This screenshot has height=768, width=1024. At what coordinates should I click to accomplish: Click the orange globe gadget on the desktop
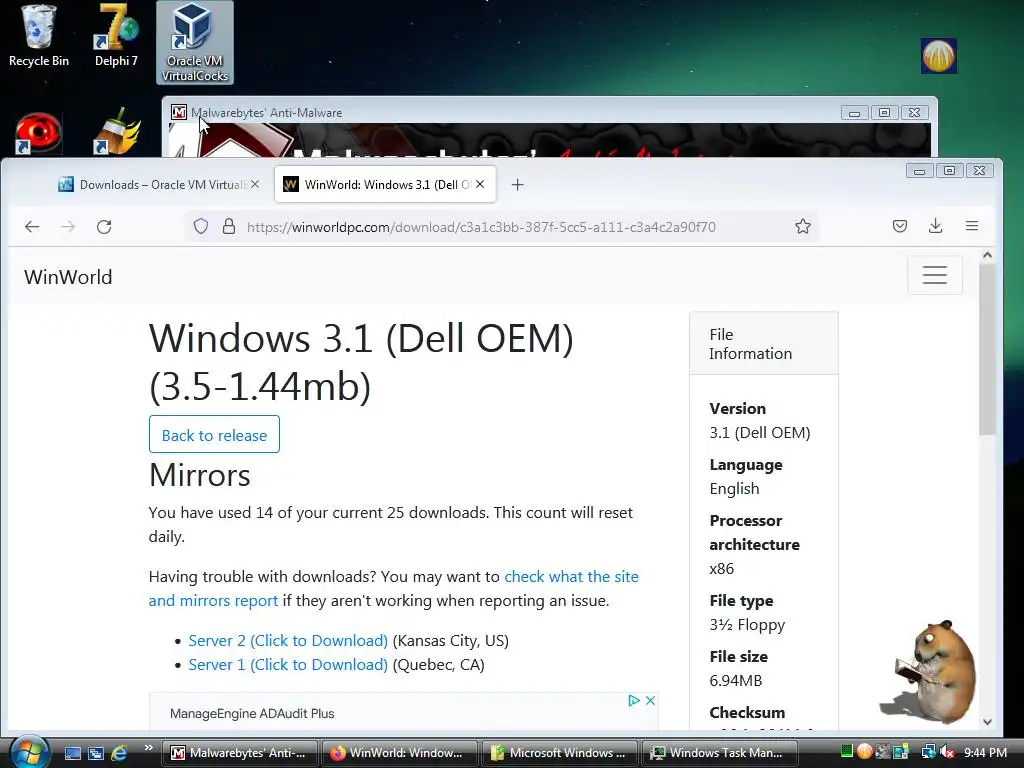coord(938,56)
